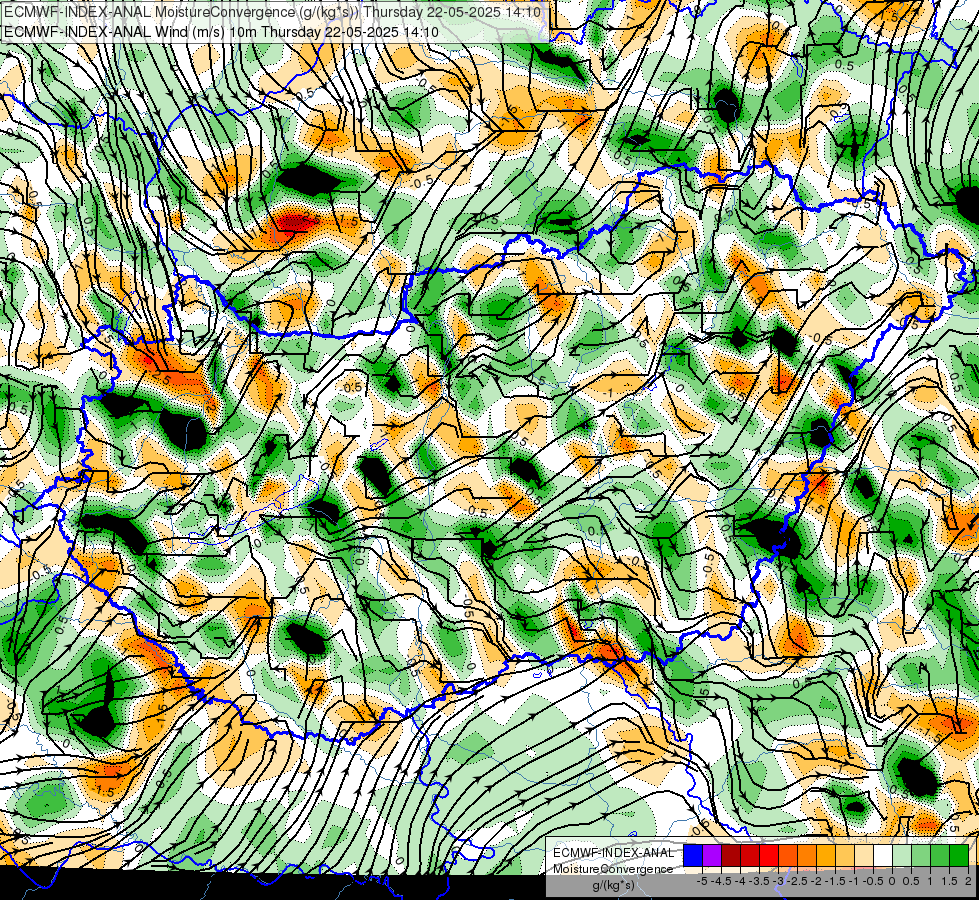Screen dimensions: 979x900
Task: Click the blue legend swatch
Action: tap(693, 856)
